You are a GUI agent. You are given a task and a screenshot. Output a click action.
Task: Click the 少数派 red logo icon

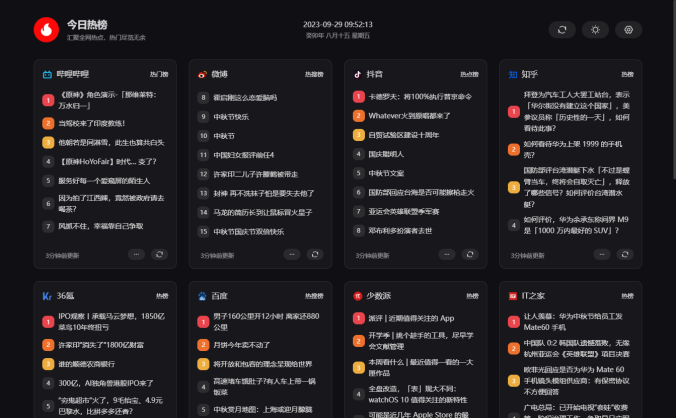pyautogui.click(x=357, y=296)
